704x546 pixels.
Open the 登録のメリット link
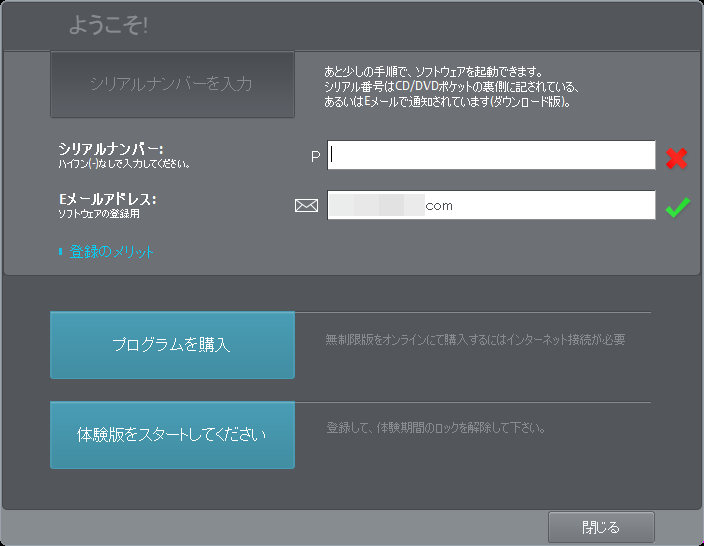coord(112,252)
